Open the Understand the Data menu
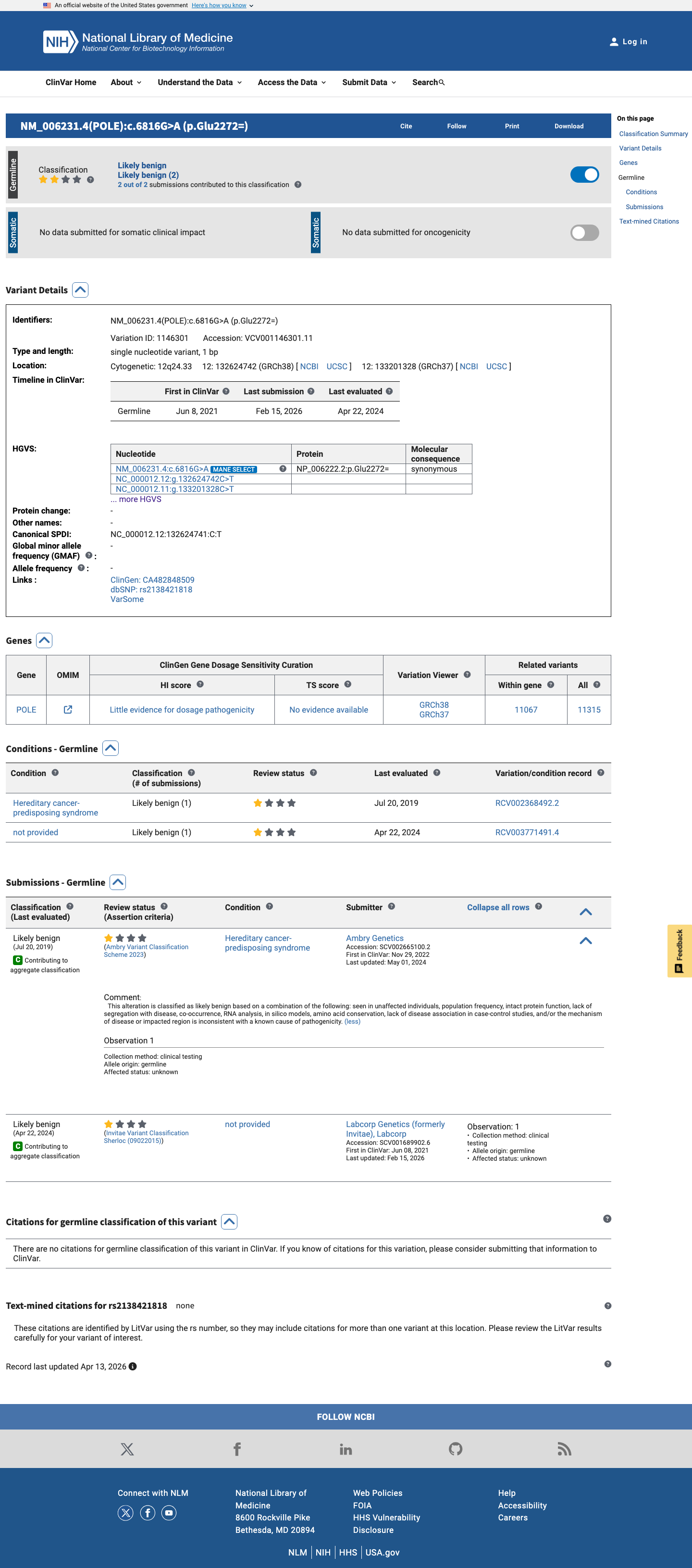692x1568 pixels. coord(199,83)
